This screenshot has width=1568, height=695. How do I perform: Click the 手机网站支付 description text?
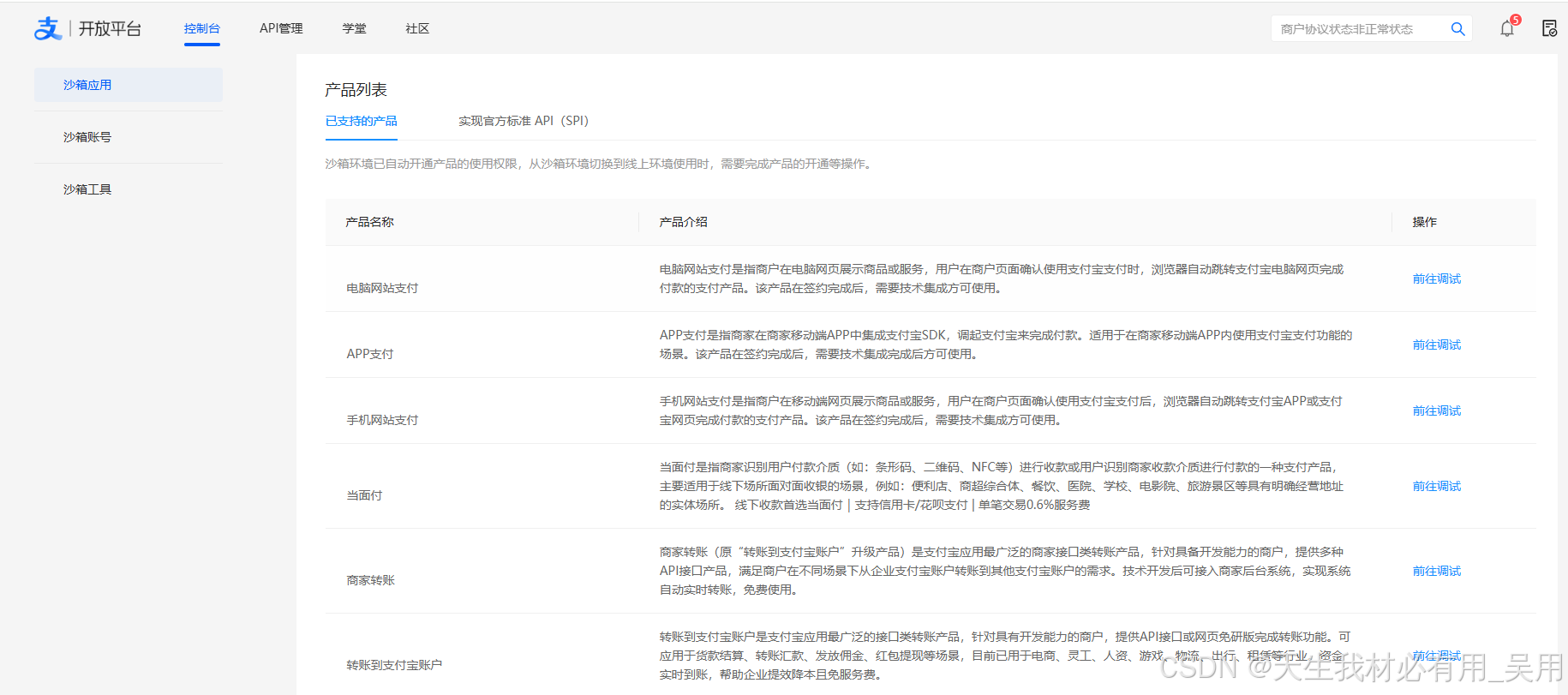click(x=1001, y=410)
